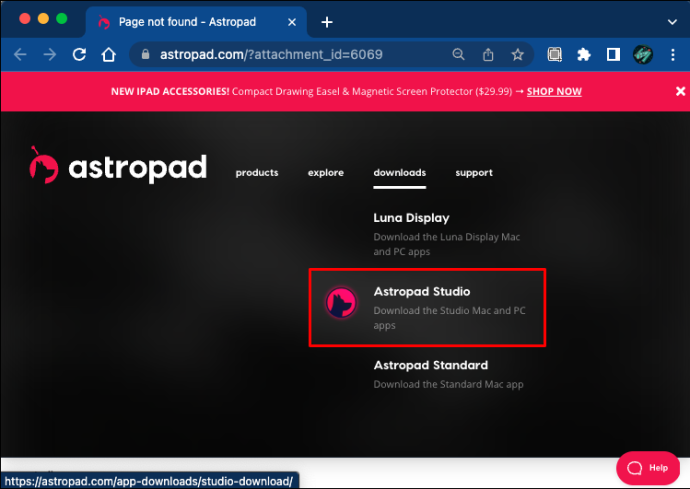Click the browser forward arrow

click(x=50, y=55)
